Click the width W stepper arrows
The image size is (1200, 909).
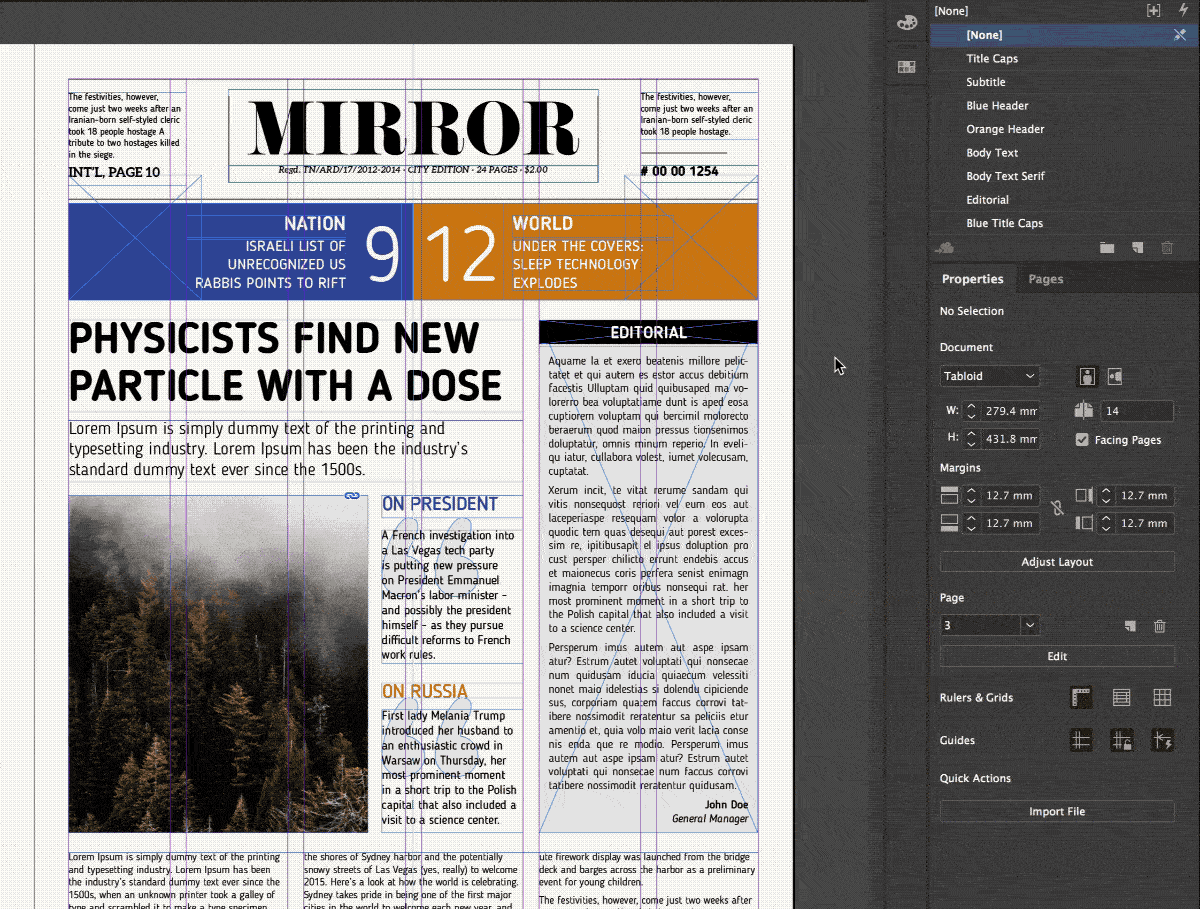pyautogui.click(x=971, y=411)
